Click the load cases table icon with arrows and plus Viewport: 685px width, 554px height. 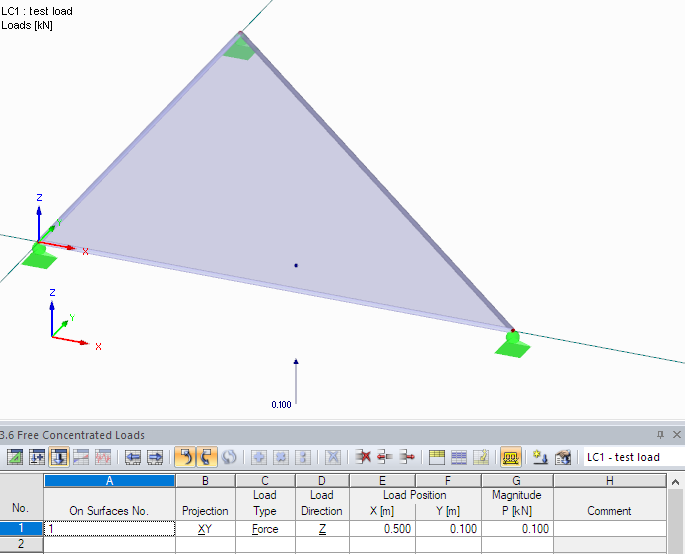[x=37, y=457]
